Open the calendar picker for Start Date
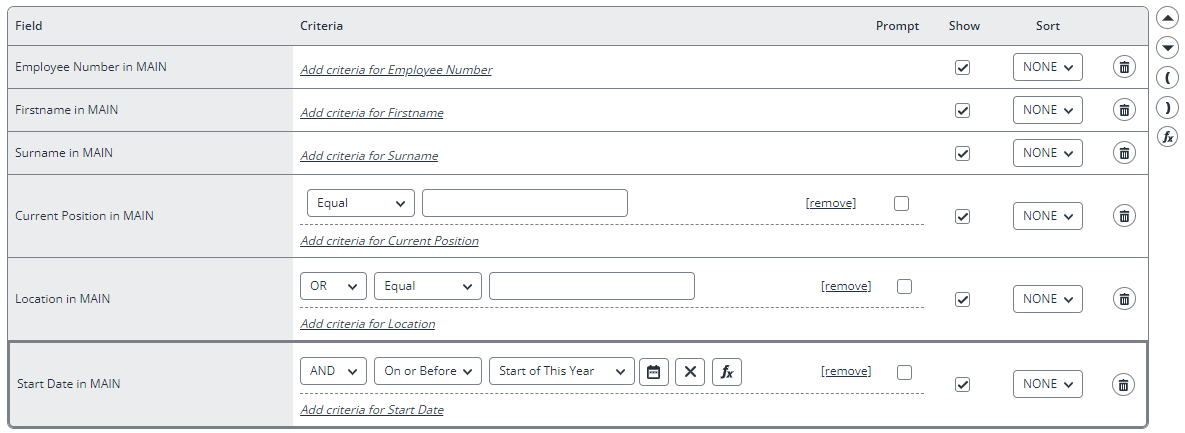This screenshot has width=1185, height=433. (654, 372)
